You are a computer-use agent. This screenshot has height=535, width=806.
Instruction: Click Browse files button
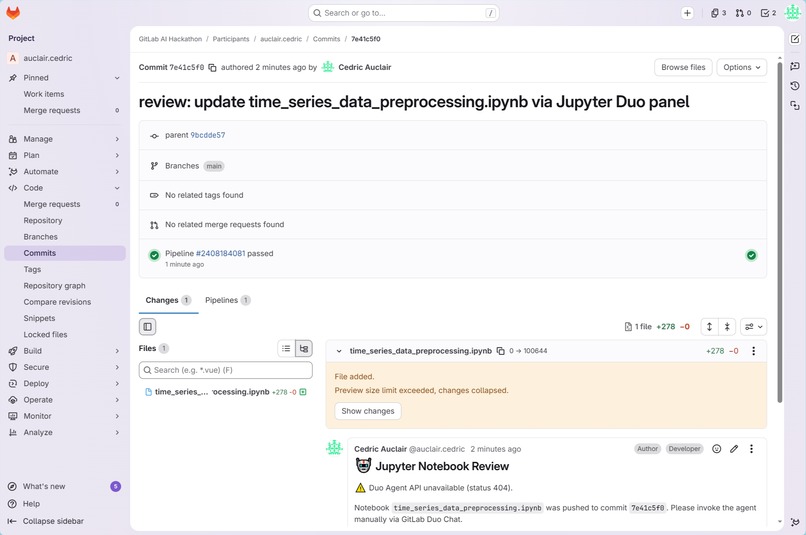click(x=683, y=67)
